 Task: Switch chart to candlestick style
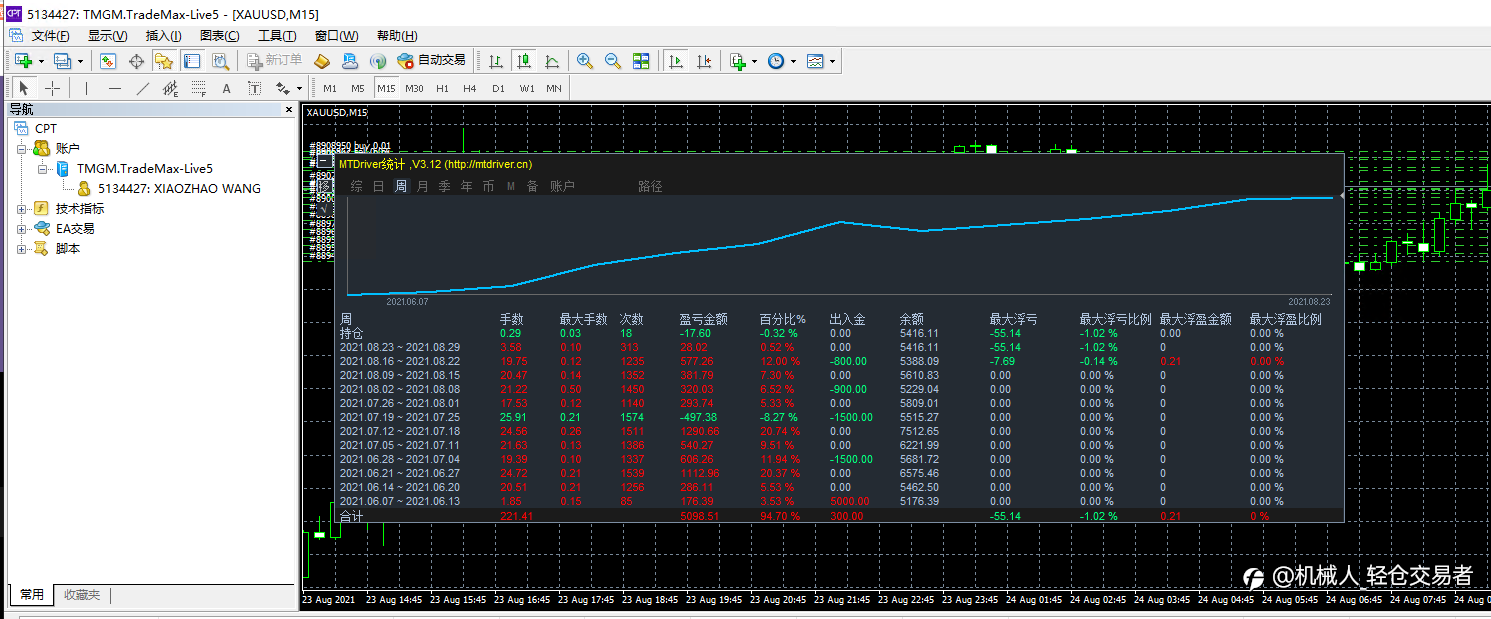coord(524,61)
